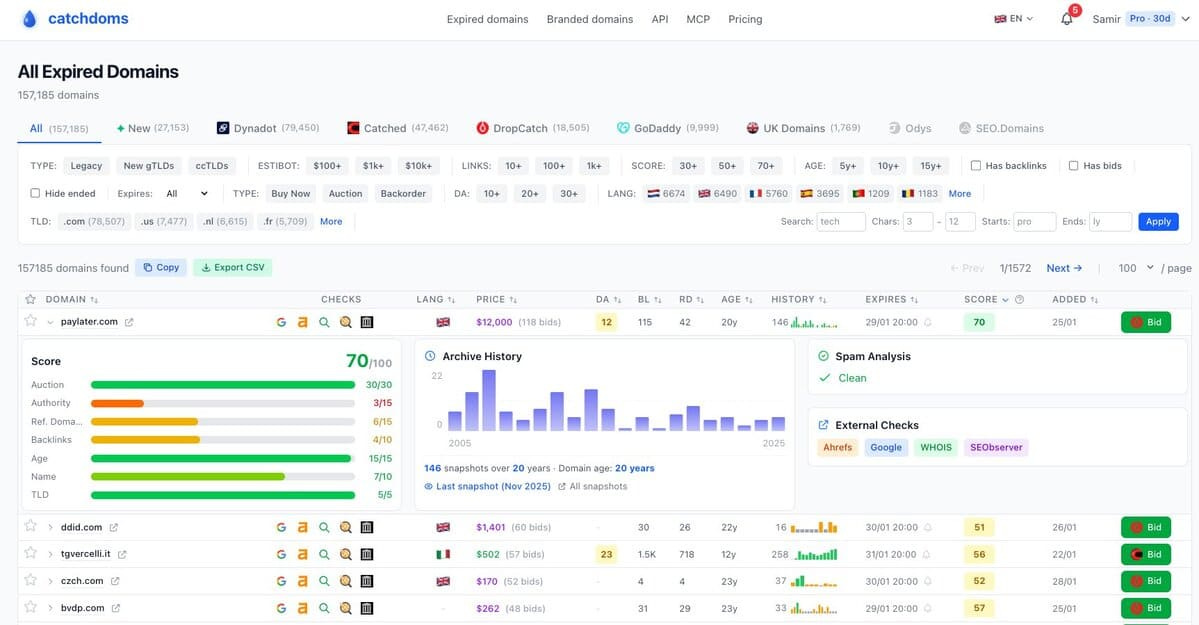
Task: Focus the Ends ly input field
Action: pos(1110,222)
